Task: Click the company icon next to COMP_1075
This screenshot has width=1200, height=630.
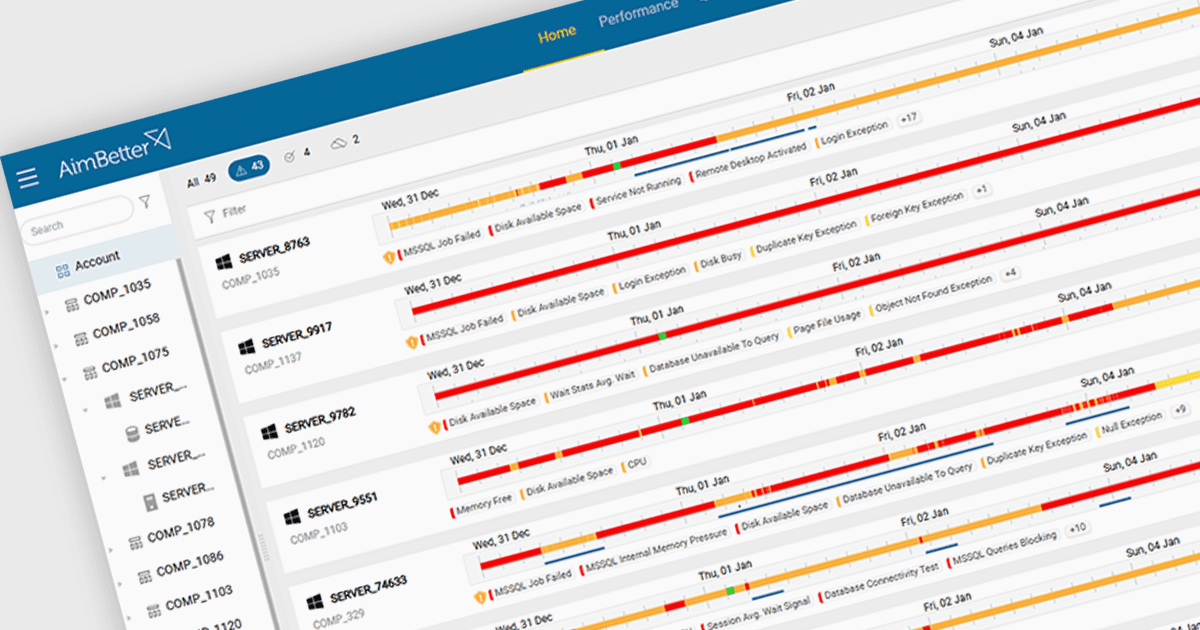Action: pos(89,372)
